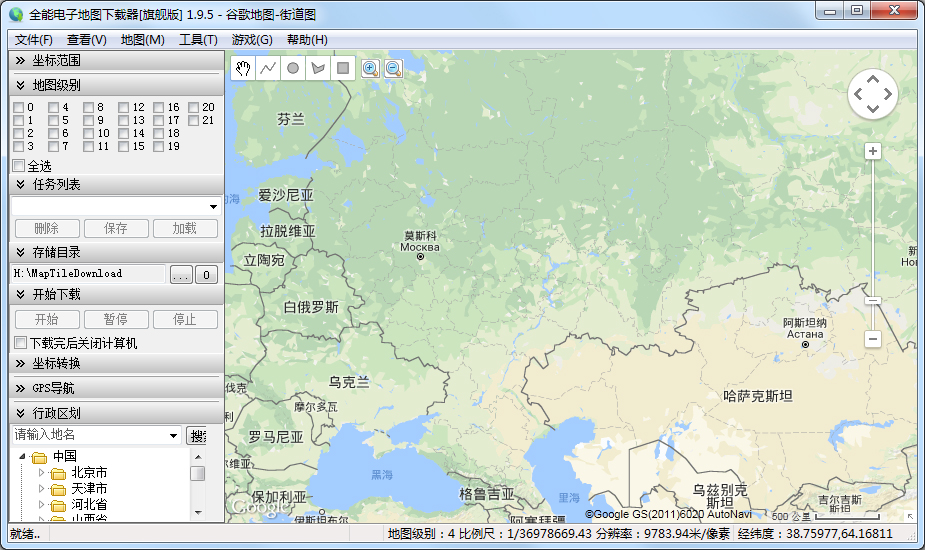Click the plus button on zoom slider
Viewport: 925px width, 550px height.
[873, 151]
